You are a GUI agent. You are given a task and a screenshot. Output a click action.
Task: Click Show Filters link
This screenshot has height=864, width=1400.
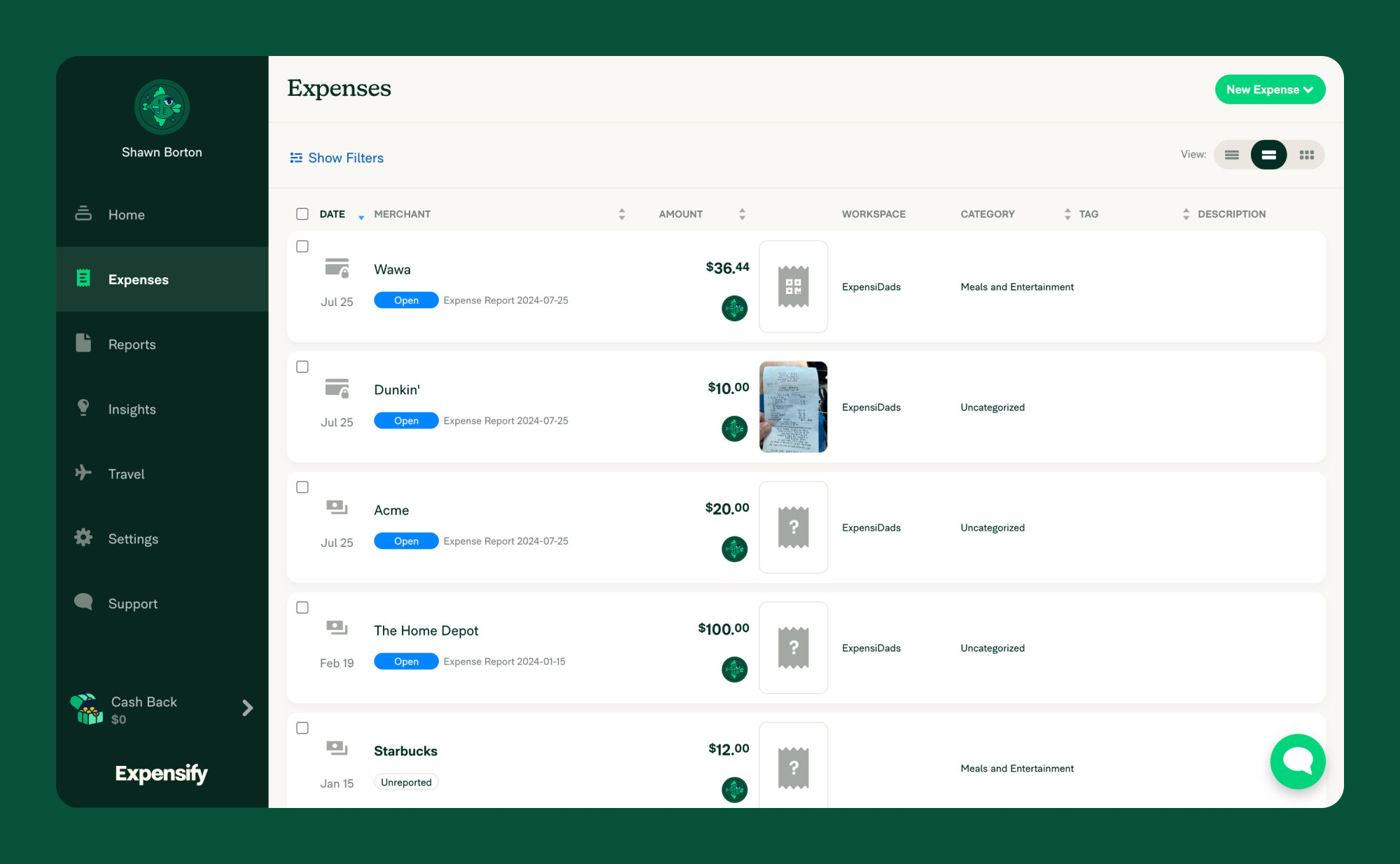click(337, 158)
